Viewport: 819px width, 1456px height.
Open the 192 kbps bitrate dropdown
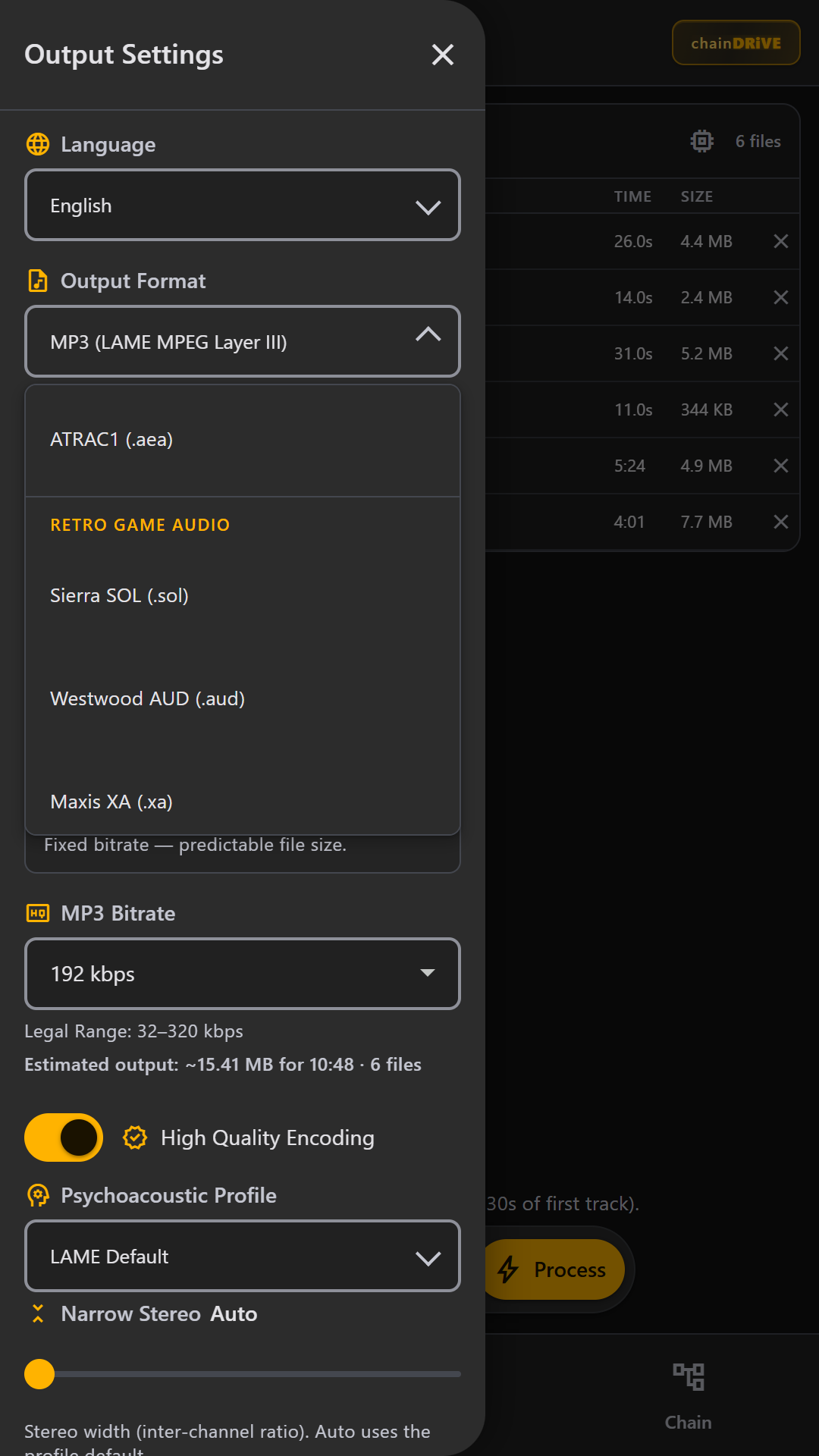(243, 974)
